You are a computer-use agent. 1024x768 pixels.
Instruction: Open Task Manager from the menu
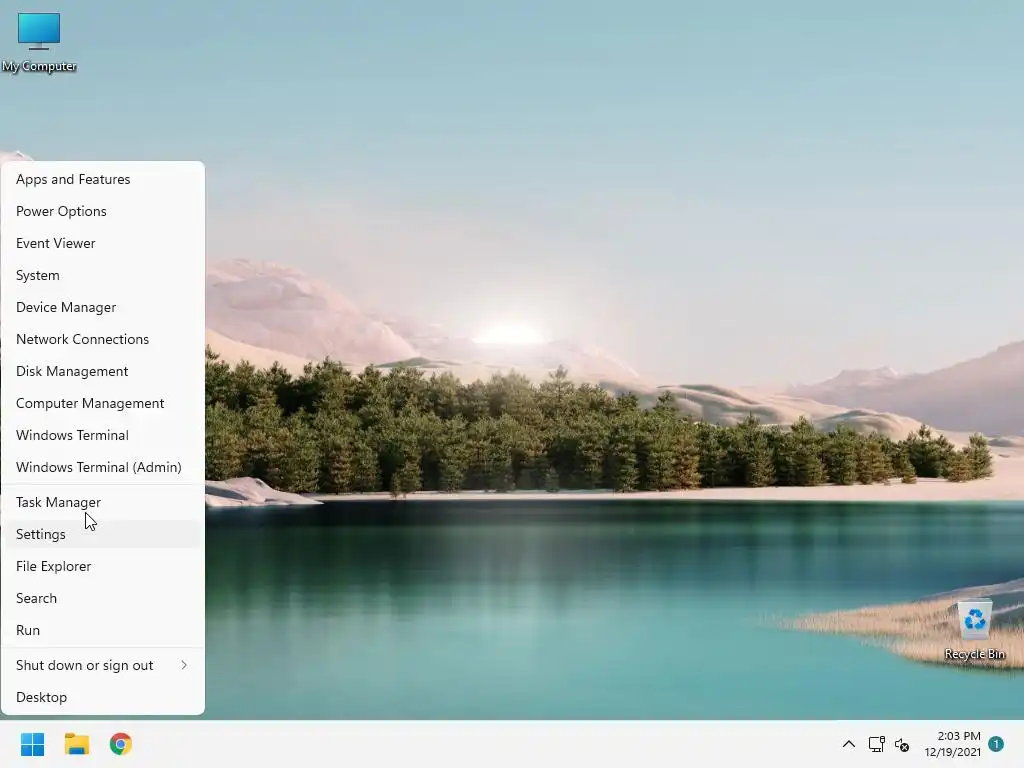click(x=103, y=502)
